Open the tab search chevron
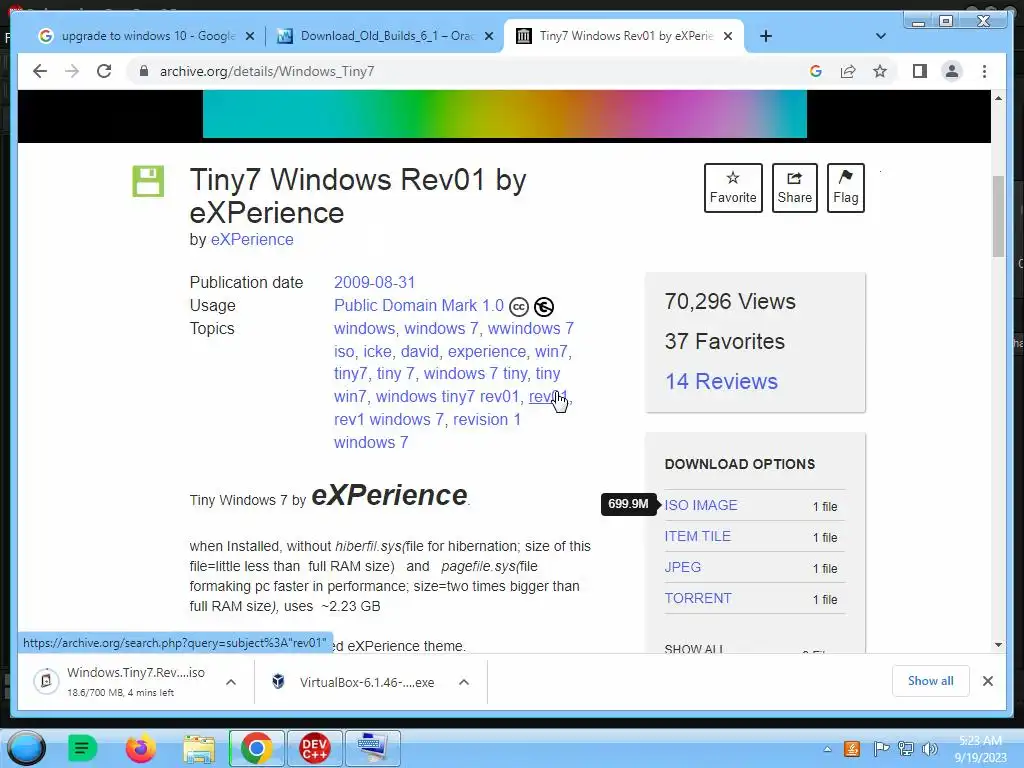This screenshot has width=1024, height=768. click(880, 36)
